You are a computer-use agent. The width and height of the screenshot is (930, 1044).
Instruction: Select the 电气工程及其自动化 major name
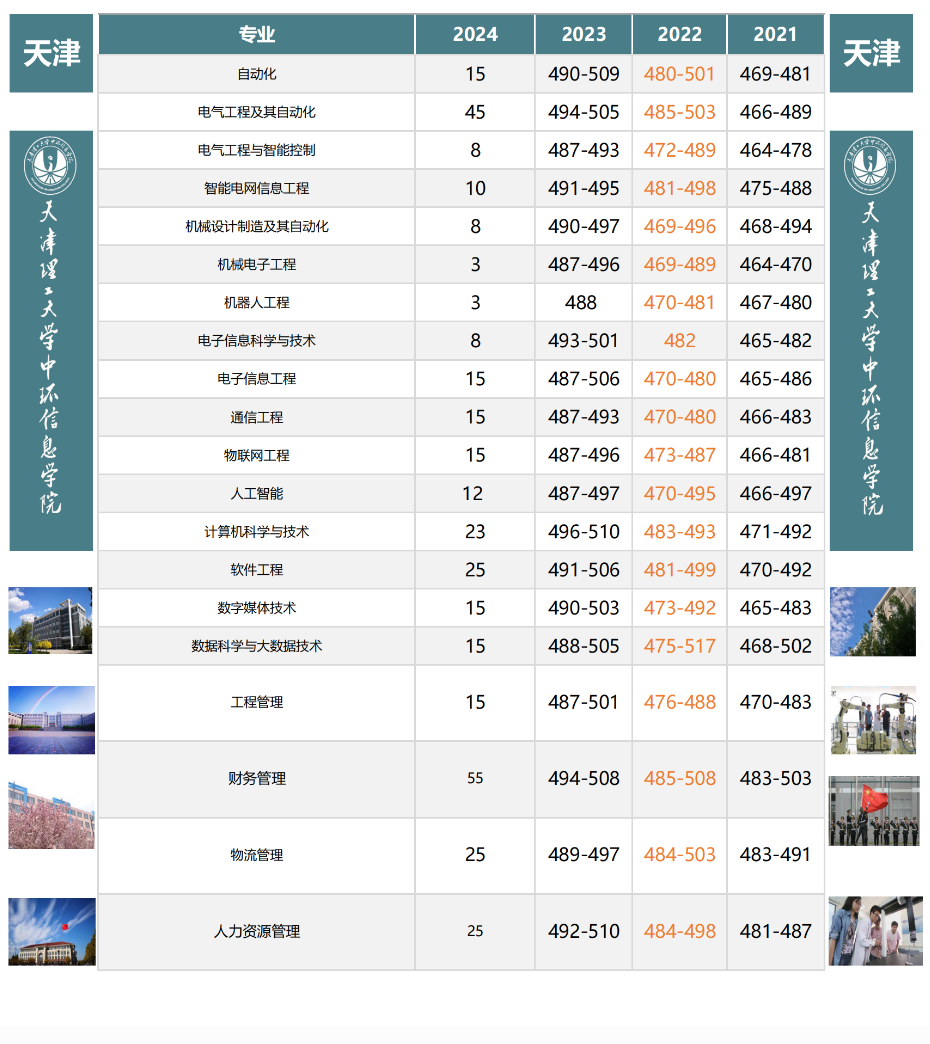pyautogui.click(x=257, y=112)
